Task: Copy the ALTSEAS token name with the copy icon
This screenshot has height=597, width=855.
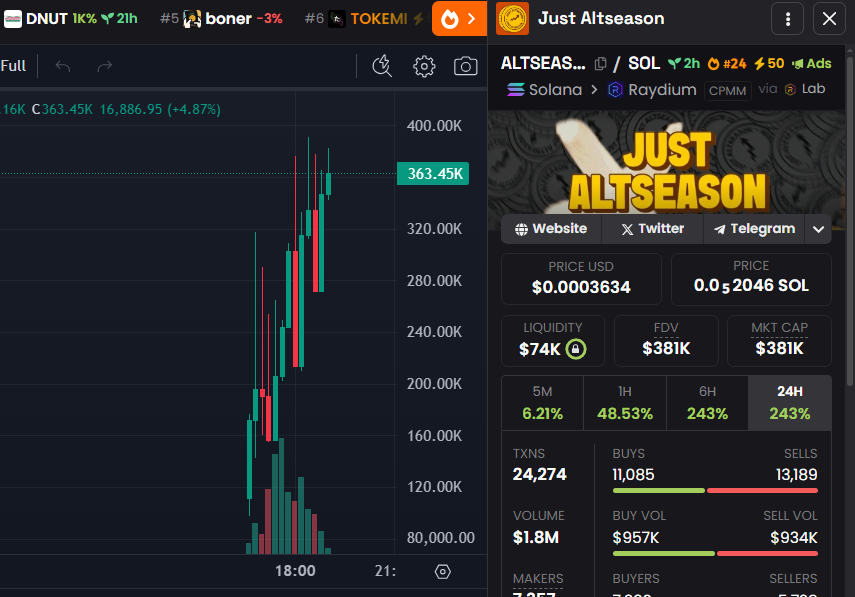Action: (x=600, y=64)
